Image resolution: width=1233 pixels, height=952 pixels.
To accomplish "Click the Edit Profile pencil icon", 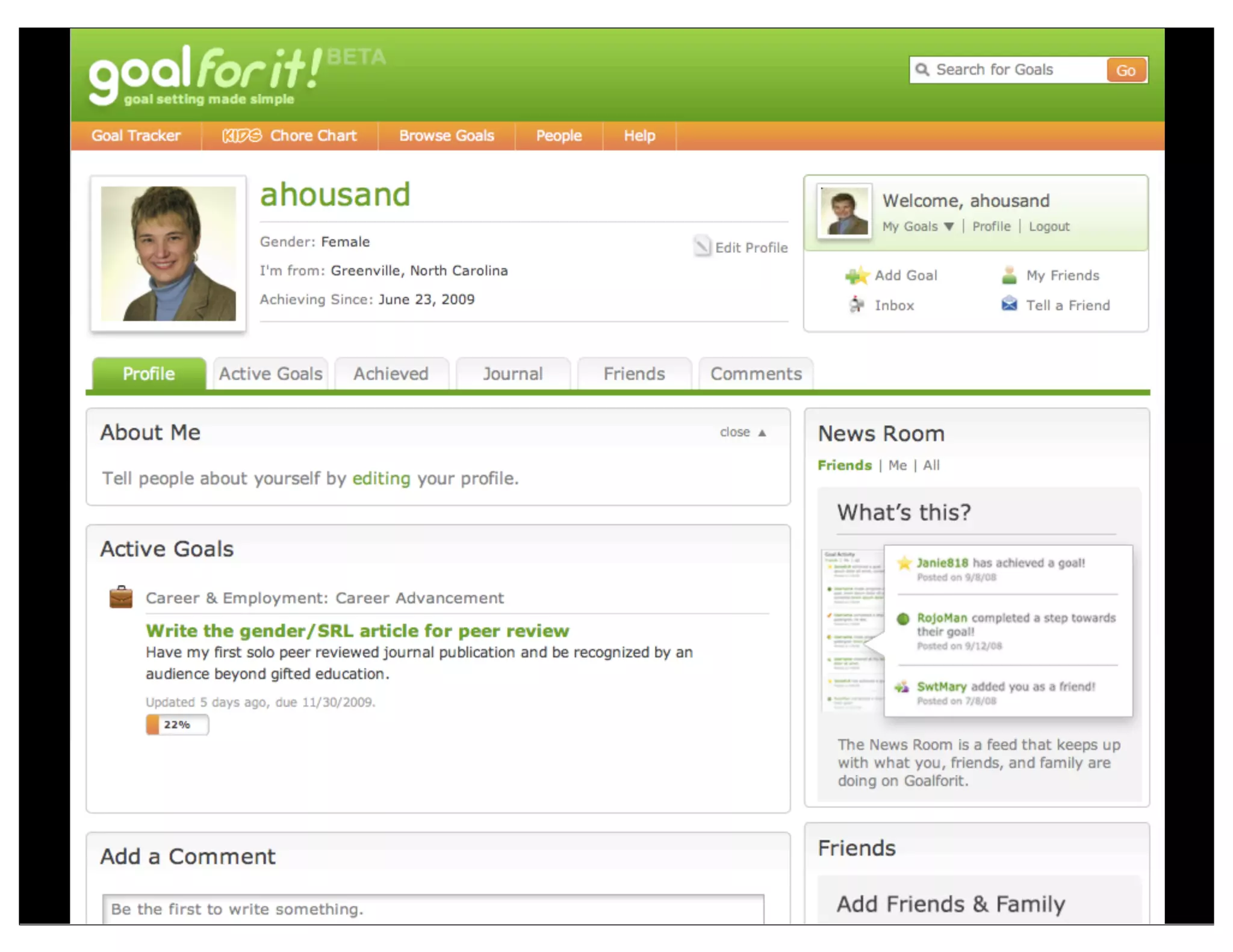I will tap(702, 246).
